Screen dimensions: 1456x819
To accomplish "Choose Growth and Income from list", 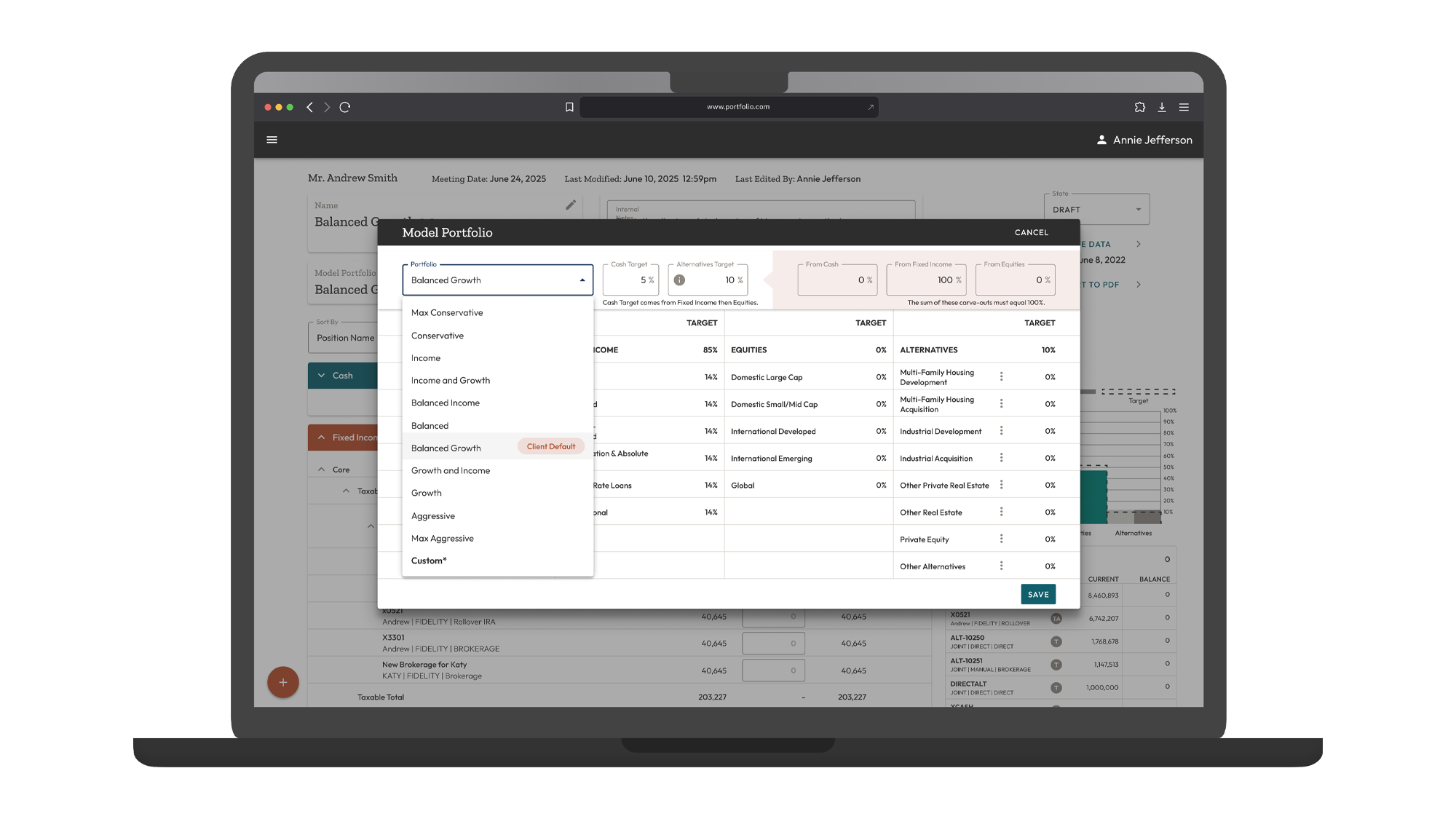I will (x=451, y=471).
